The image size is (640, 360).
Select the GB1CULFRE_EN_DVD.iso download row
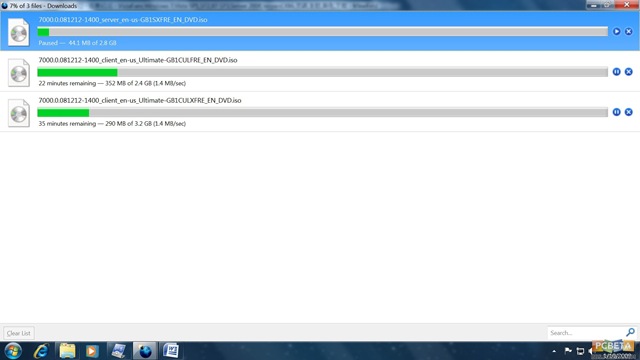(320, 71)
